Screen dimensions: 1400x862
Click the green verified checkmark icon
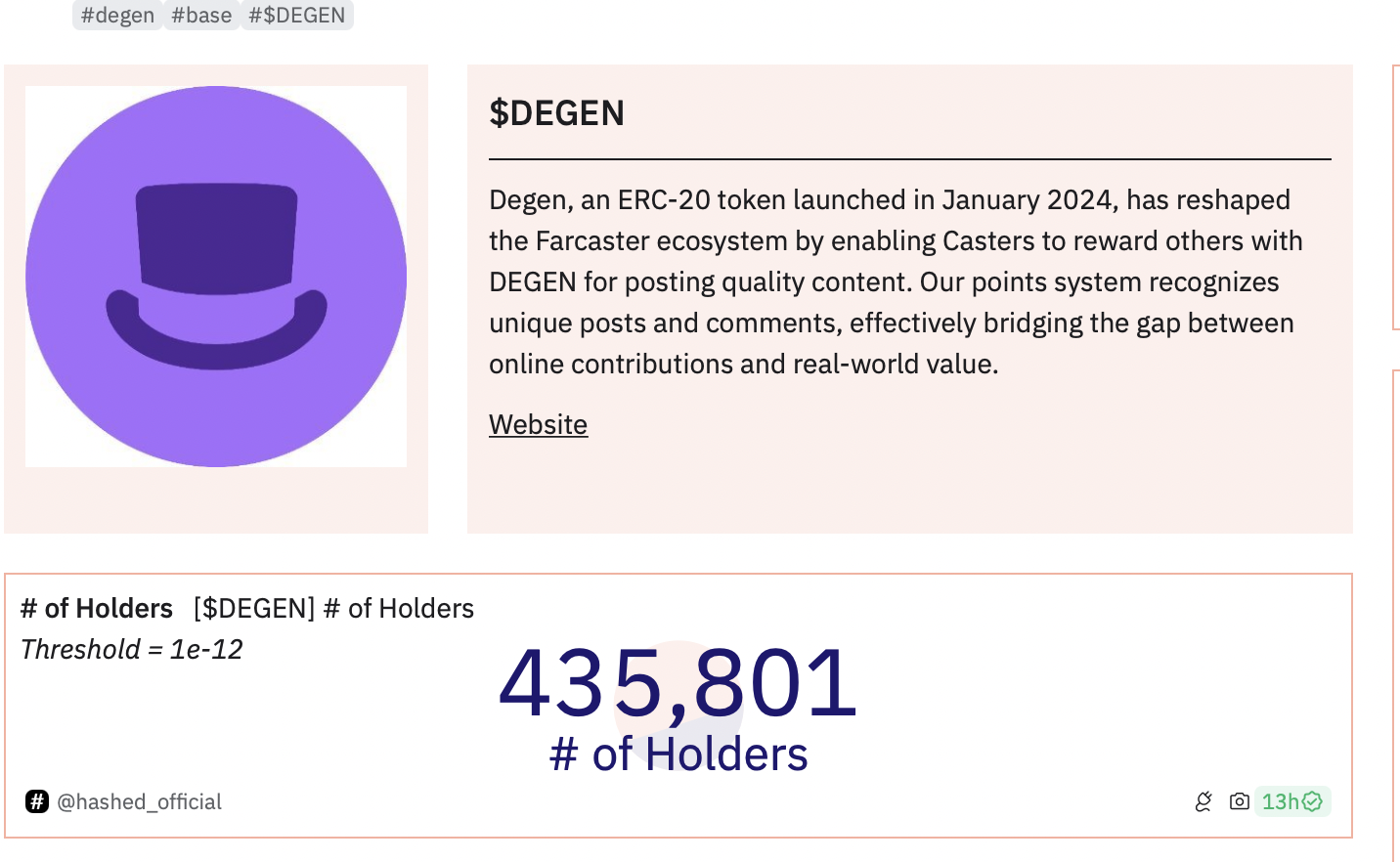tap(1313, 801)
